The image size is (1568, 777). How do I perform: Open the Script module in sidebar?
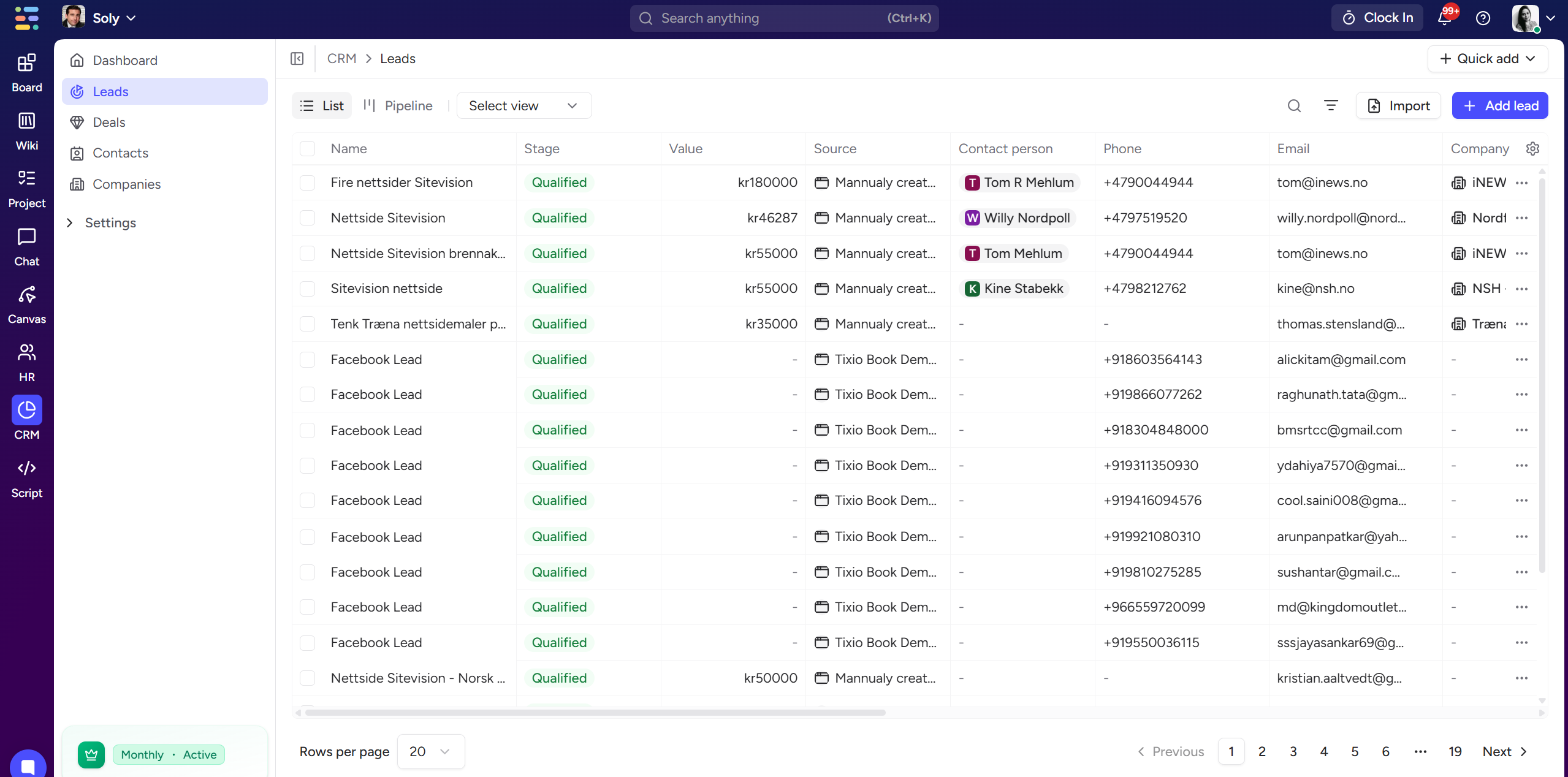pyautogui.click(x=26, y=479)
